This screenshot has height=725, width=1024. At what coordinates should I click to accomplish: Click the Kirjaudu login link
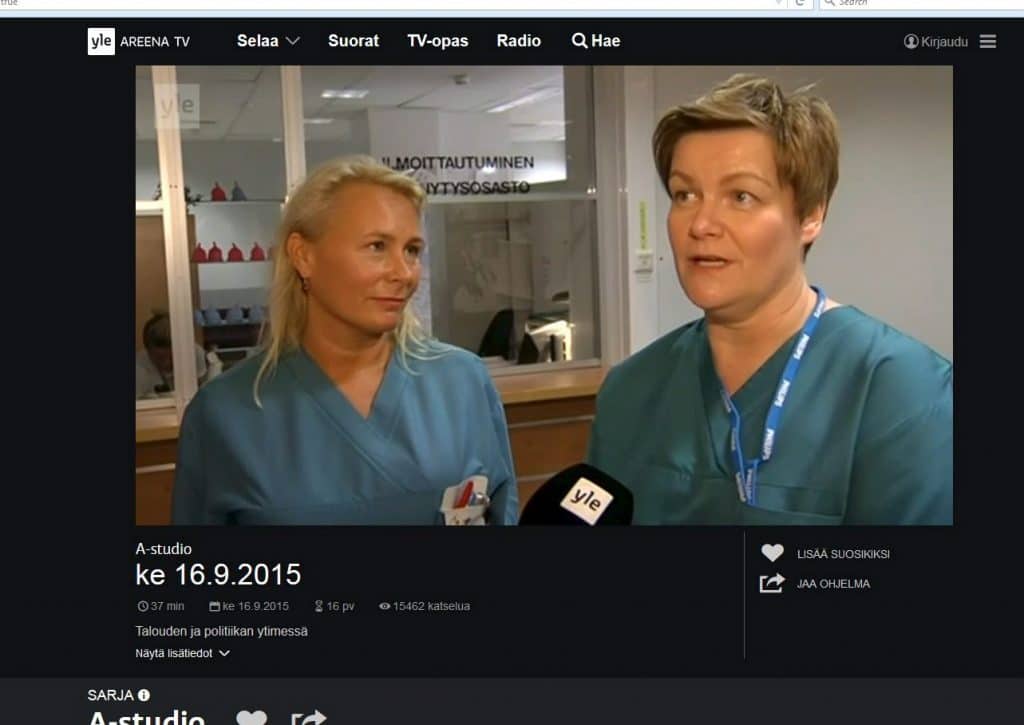[944, 41]
